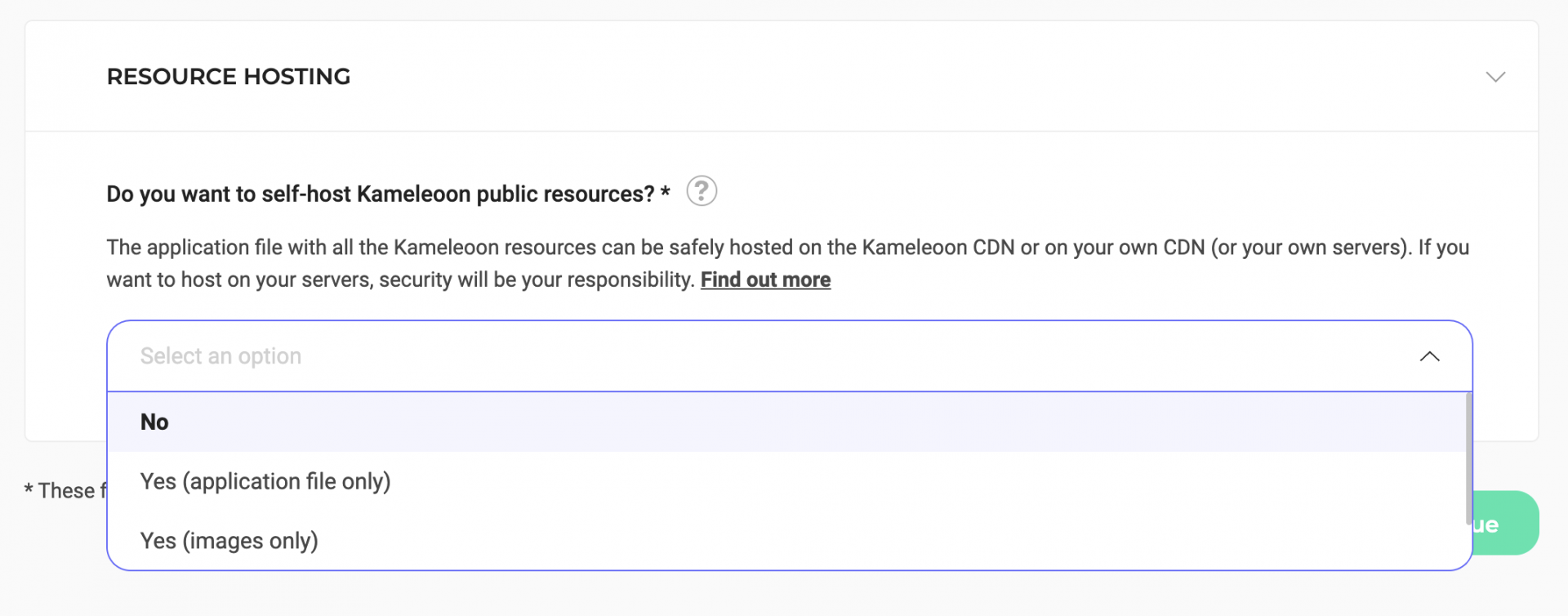
Task: Click the dropdown list scrollbar
Action: pyautogui.click(x=1468, y=458)
